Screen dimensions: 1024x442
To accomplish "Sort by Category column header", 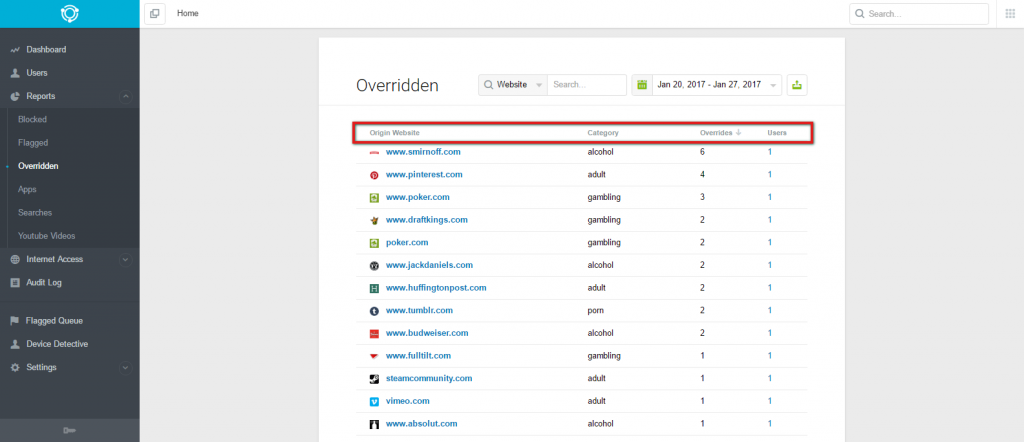I will click(x=603, y=133).
